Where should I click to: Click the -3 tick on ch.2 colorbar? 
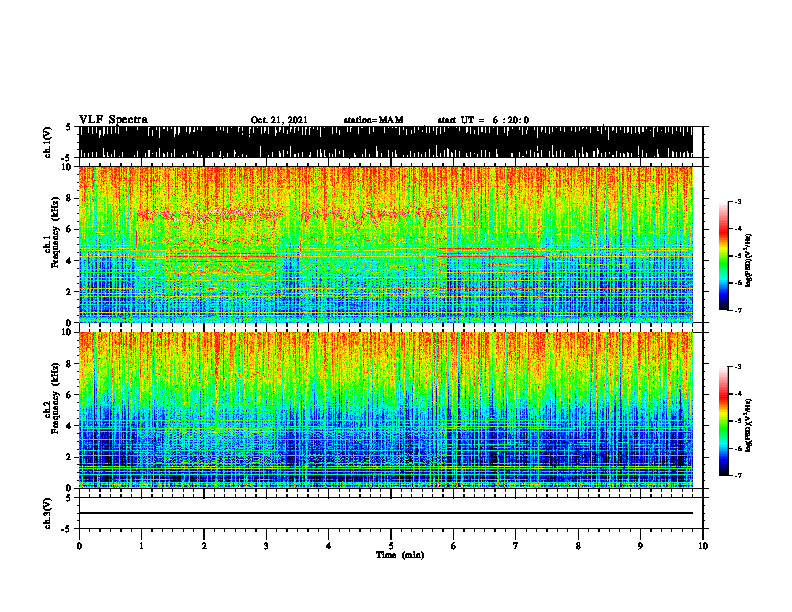pos(738,367)
